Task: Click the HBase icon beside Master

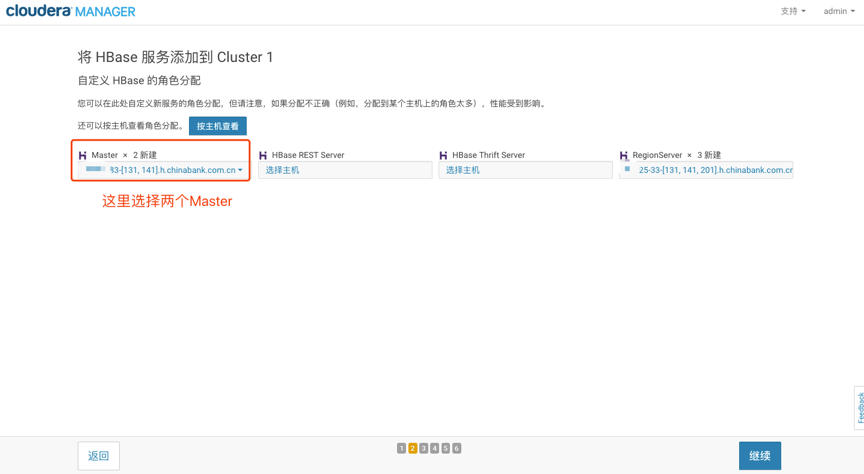Action: coord(83,155)
